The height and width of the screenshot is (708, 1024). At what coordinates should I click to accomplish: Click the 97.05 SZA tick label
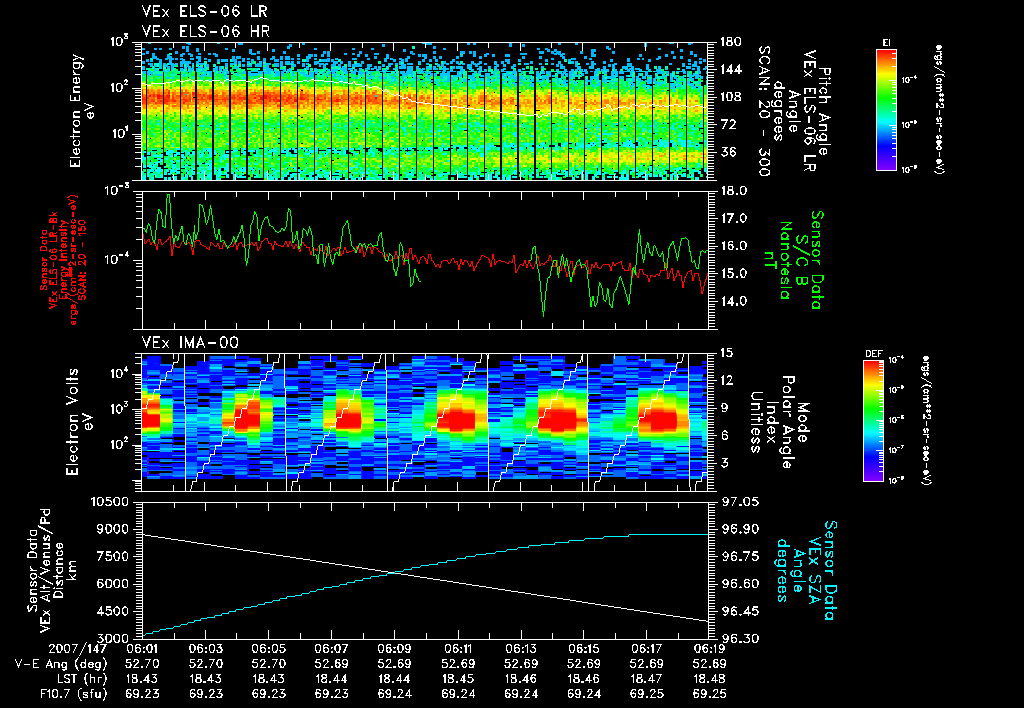(x=739, y=502)
